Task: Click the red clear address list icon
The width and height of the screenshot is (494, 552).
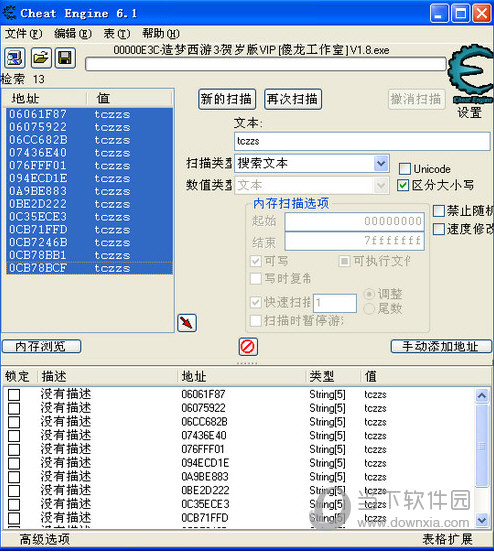Action: point(248,347)
